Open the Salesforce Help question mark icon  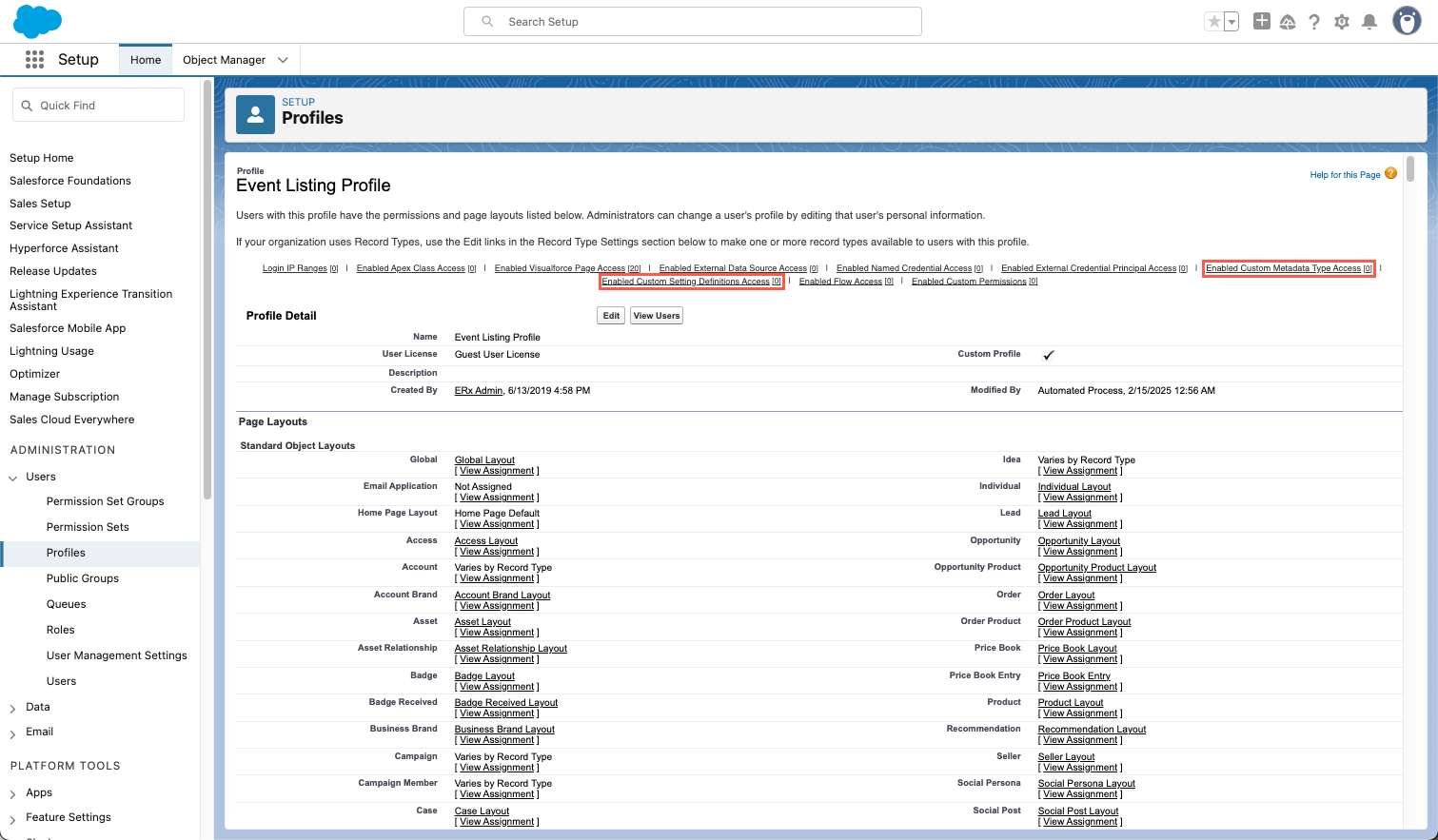tap(1314, 22)
